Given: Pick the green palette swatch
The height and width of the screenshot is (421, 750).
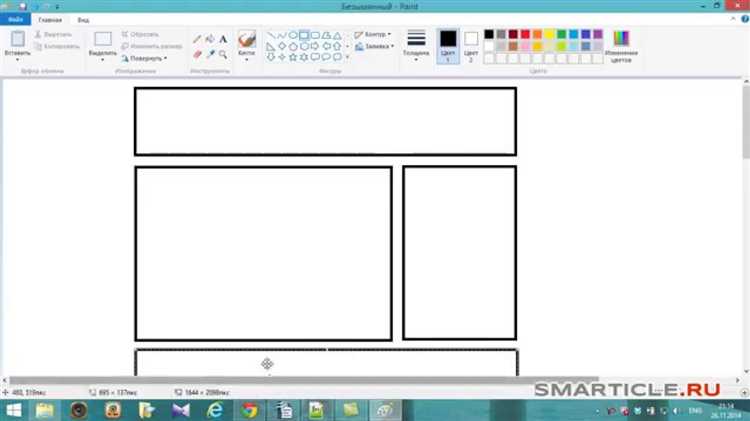Looking at the screenshot, I should tap(562, 34).
